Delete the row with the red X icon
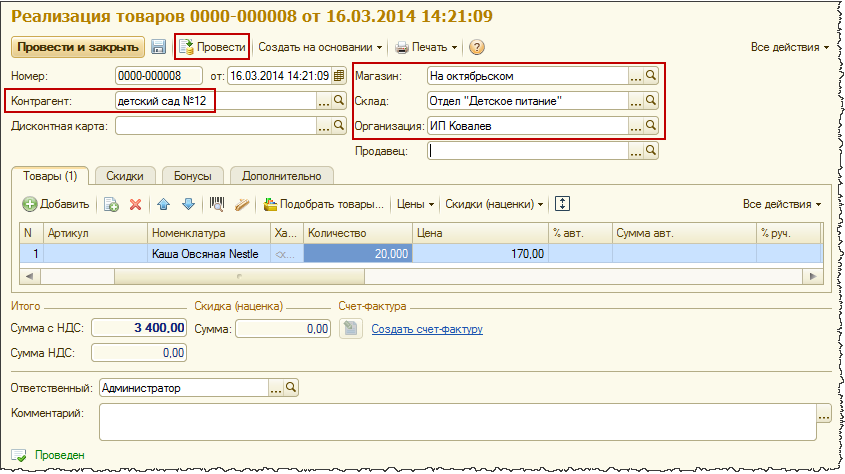The height and width of the screenshot is (474, 845). click(135, 204)
